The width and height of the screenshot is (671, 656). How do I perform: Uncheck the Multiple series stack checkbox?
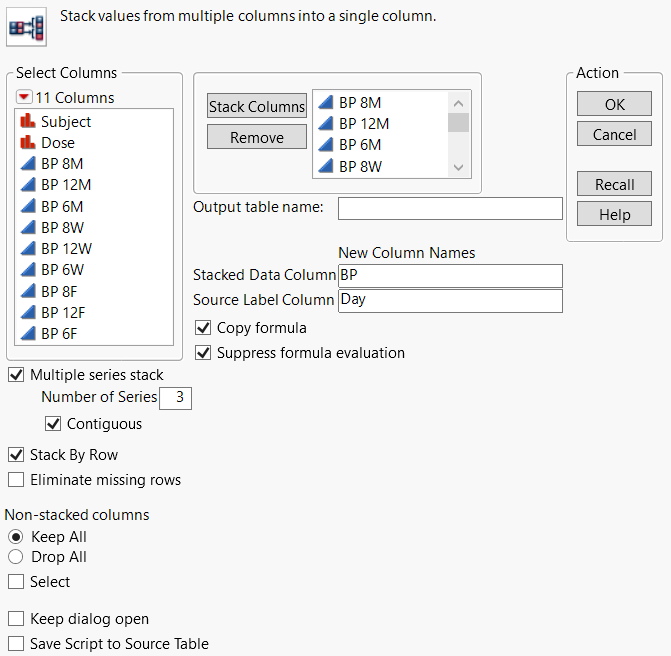pyautogui.click(x=17, y=376)
